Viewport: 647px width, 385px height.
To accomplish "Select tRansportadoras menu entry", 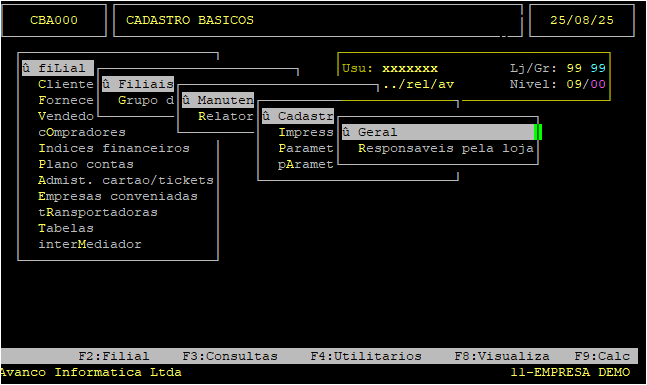I will [x=98, y=213].
